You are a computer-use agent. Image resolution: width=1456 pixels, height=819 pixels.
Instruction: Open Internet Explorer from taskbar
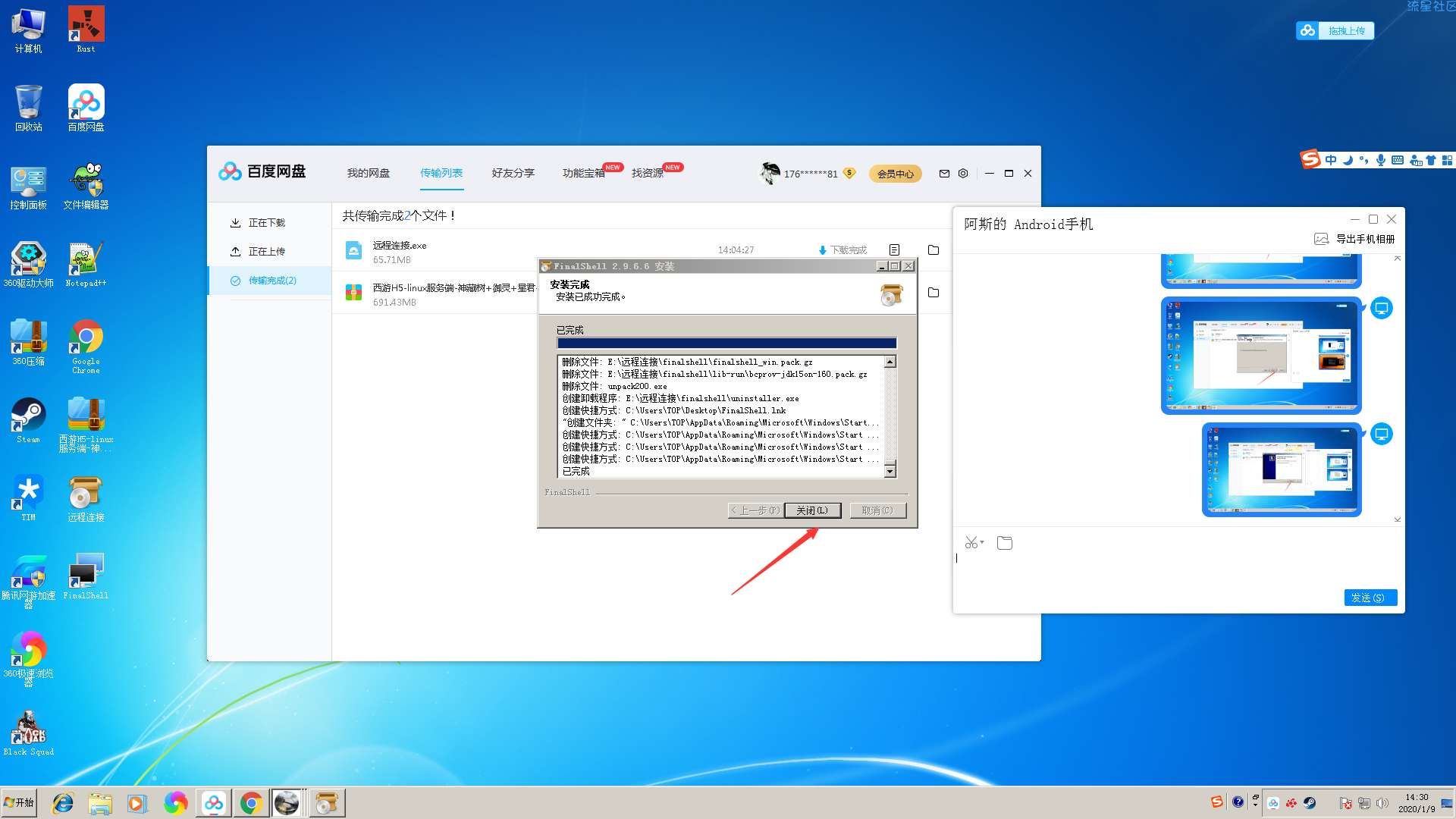pos(63,803)
